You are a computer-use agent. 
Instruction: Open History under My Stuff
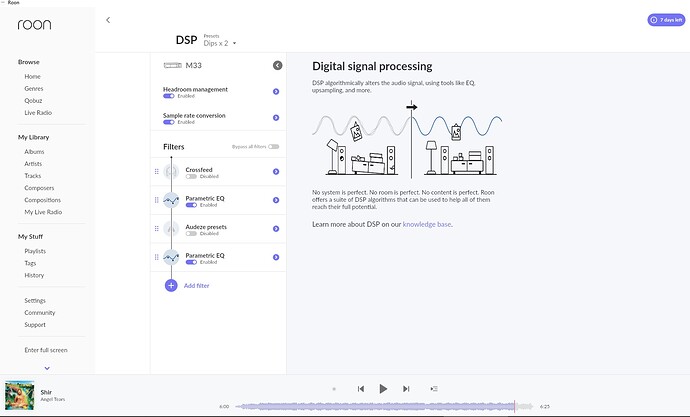point(34,275)
